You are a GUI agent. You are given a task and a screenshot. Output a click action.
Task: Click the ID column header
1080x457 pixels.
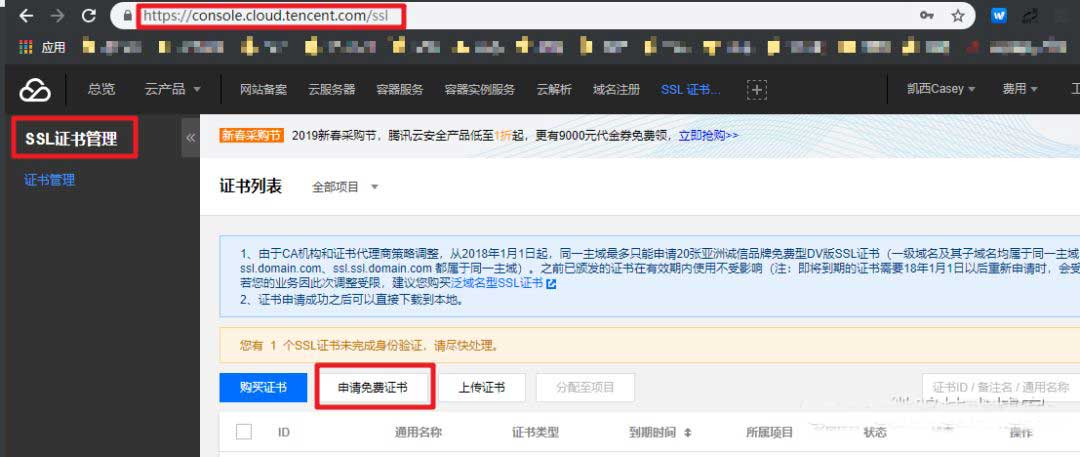click(284, 433)
